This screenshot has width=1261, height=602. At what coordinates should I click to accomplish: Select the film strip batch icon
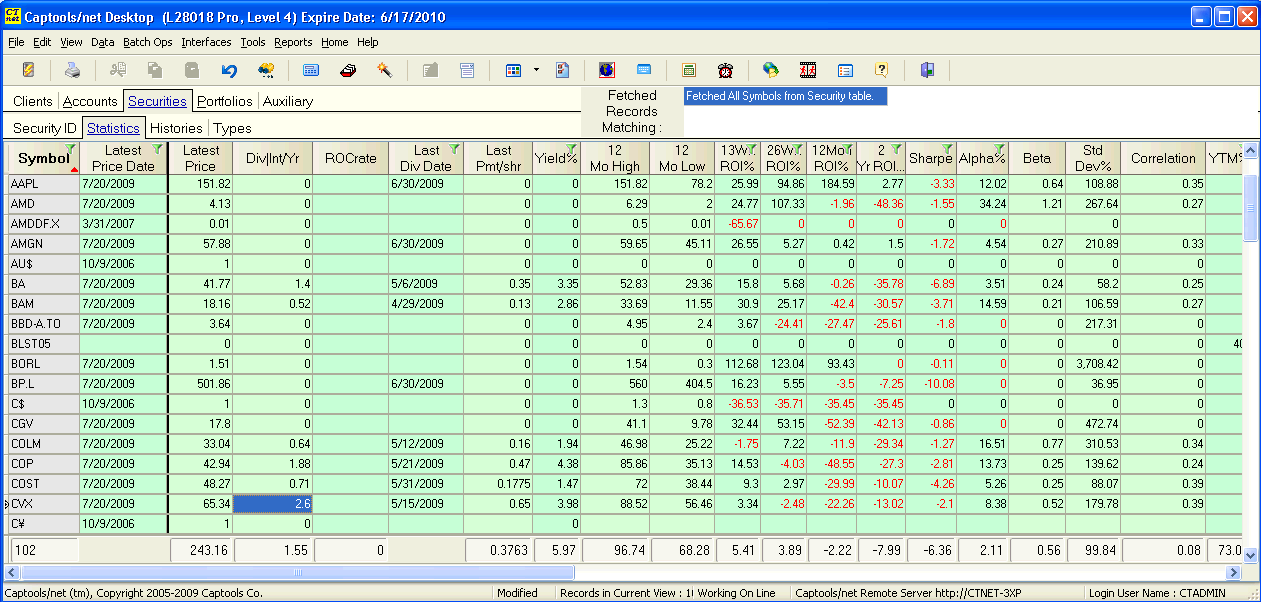pyautogui.click(x=805, y=70)
